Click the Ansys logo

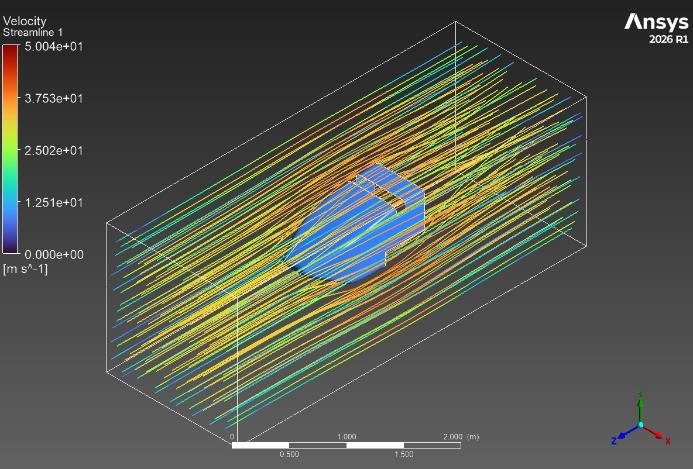pos(656,22)
